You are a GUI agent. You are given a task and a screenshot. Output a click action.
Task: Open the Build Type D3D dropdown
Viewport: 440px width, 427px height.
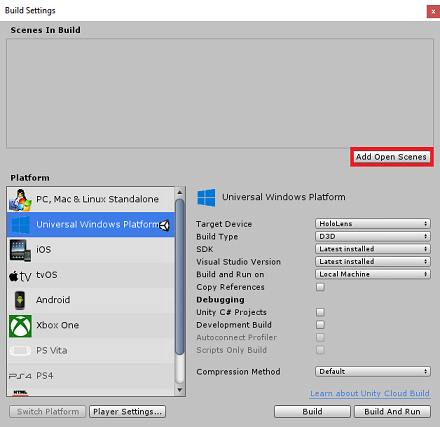[373, 236]
